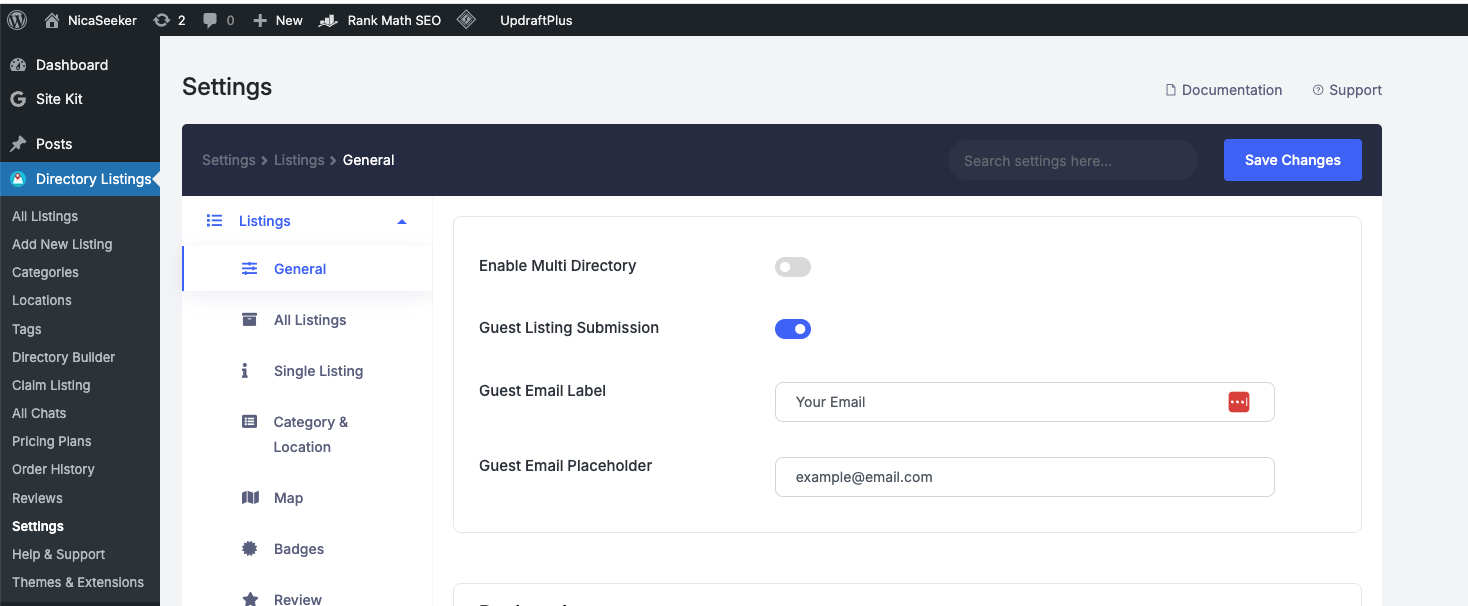The width and height of the screenshot is (1468, 606).
Task: Select Directory Builder in sidebar
Action: [x=63, y=357]
